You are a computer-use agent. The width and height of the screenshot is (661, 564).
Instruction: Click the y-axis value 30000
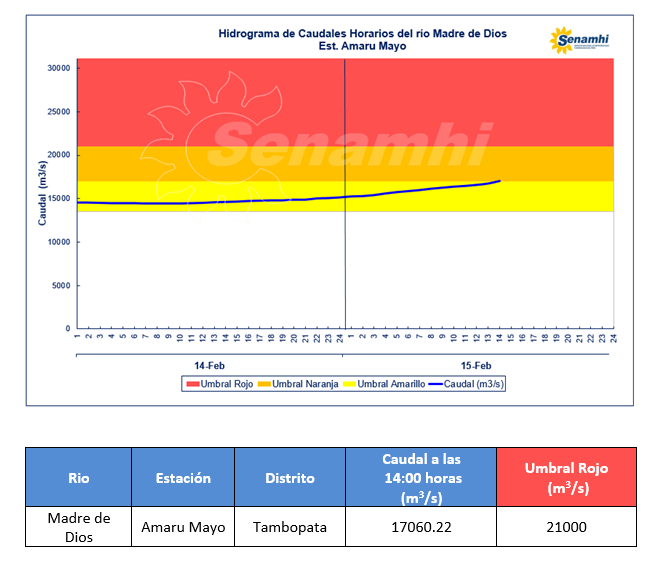(x=59, y=68)
